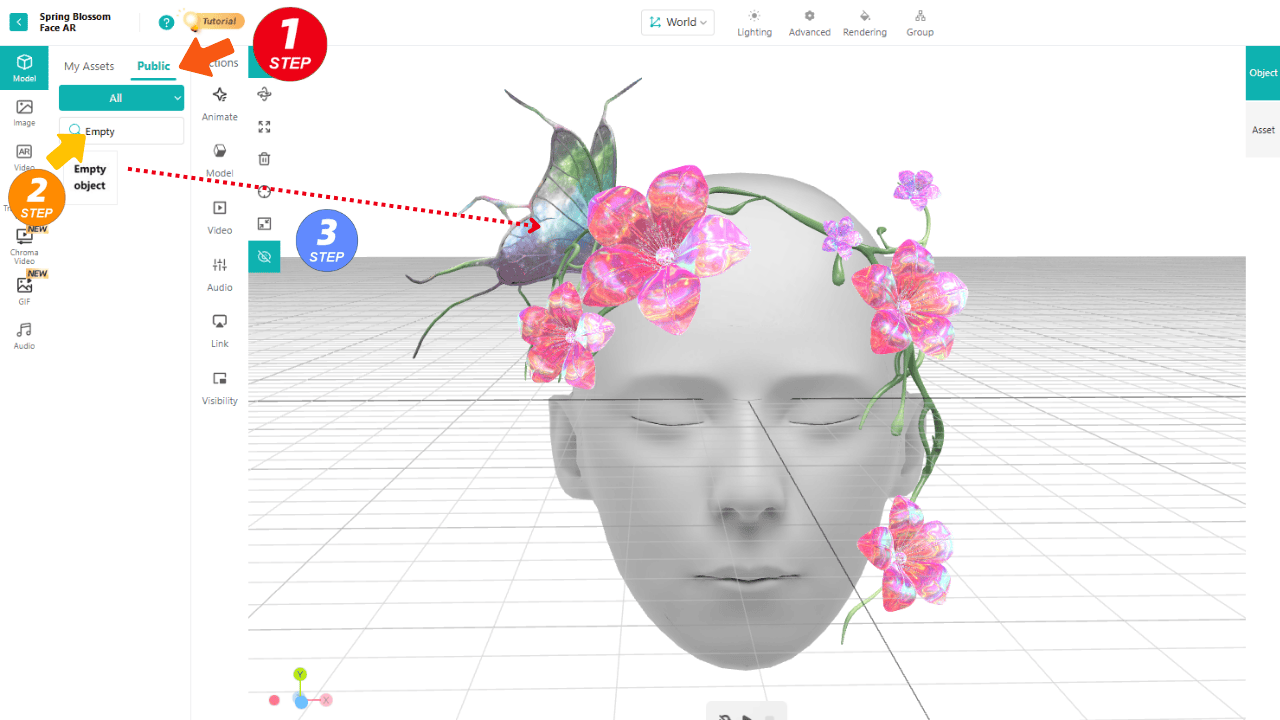Switch to the My Assets tab

(x=89, y=65)
